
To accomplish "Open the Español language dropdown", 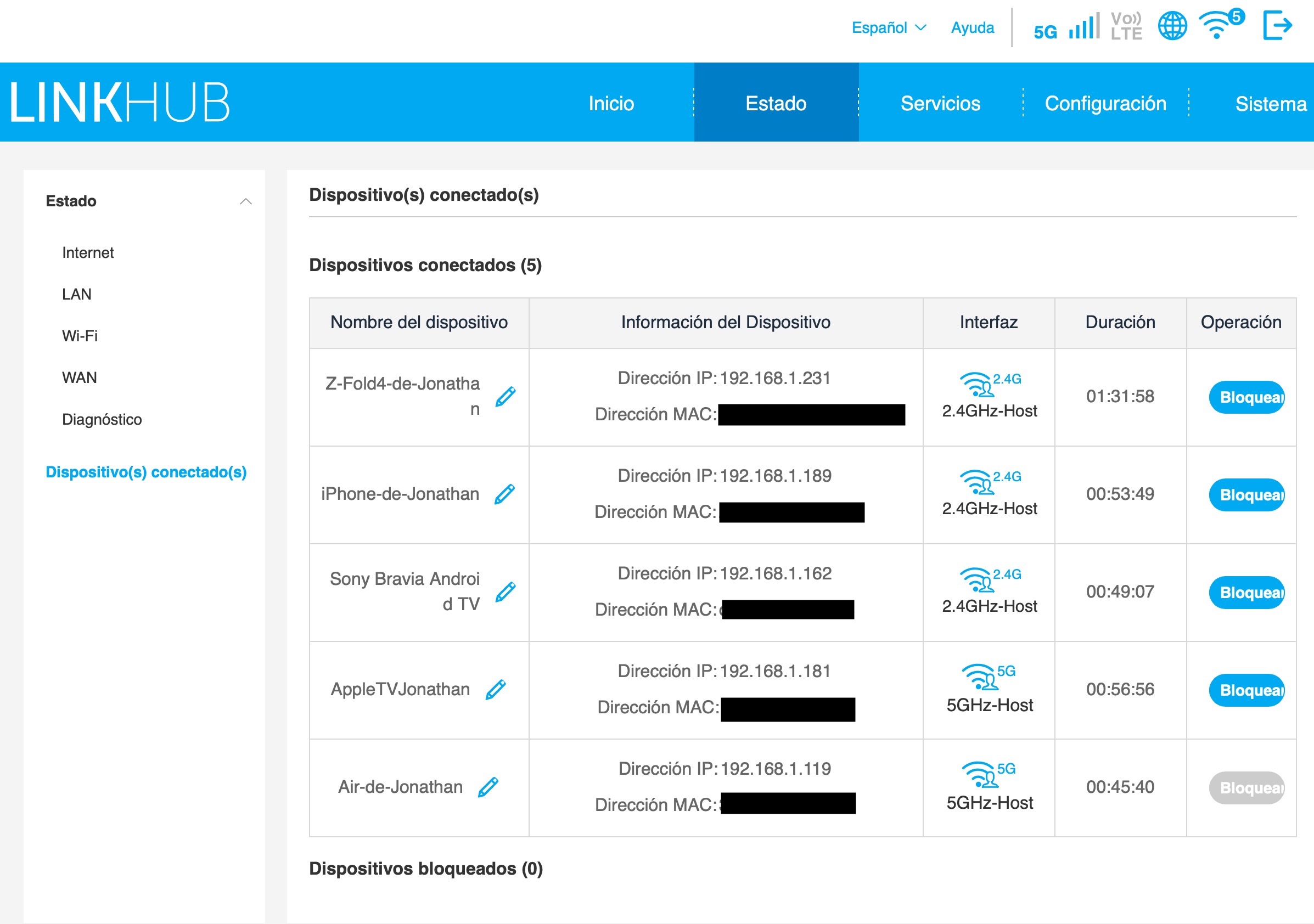I will coord(888,27).
